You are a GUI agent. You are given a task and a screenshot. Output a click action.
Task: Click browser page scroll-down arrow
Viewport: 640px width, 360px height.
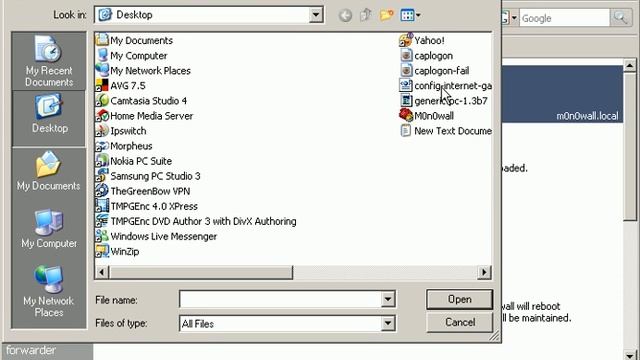(630, 355)
